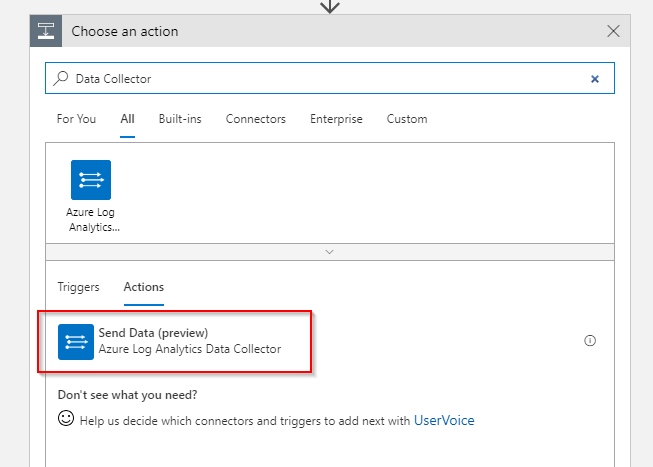Click the smiley feedback icon
The height and width of the screenshot is (467, 653).
66,420
